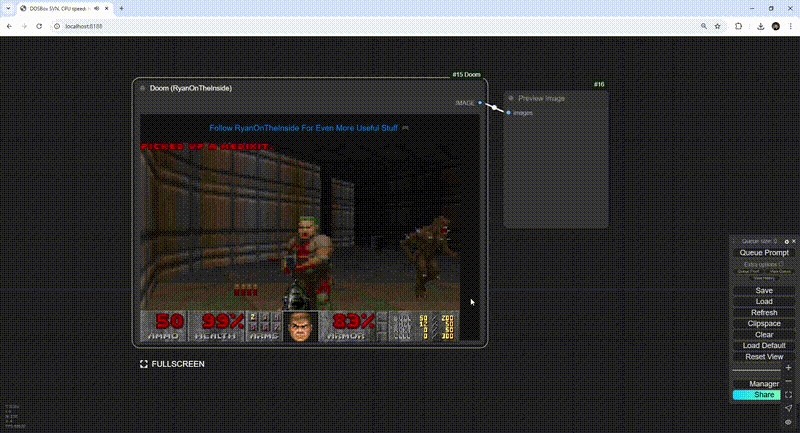Click the paper-plane arrow canvas icon
Screen dimensions: 800x433
pos(788,408)
